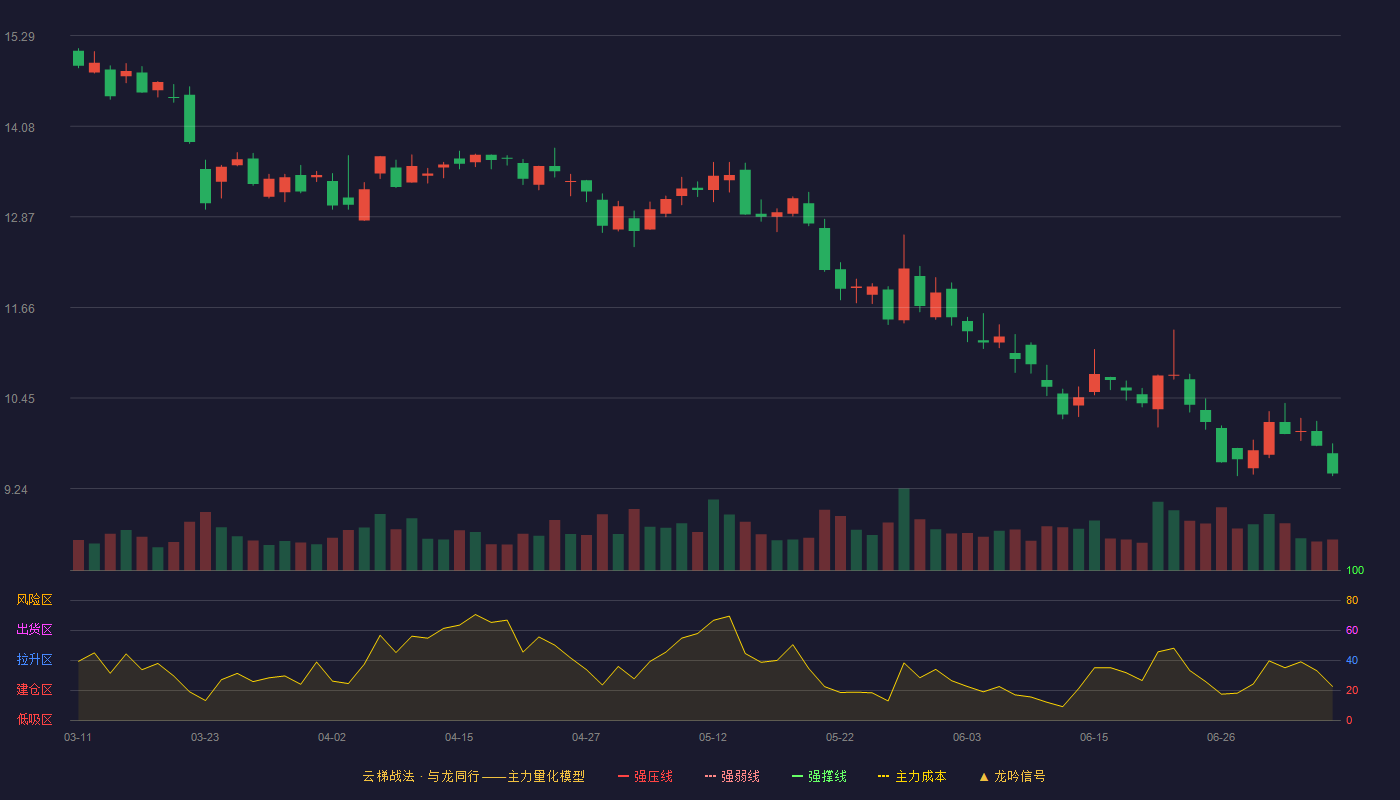Click the 15.29 price axis label
1400x800 pixels.
pyautogui.click(x=20, y=37)
